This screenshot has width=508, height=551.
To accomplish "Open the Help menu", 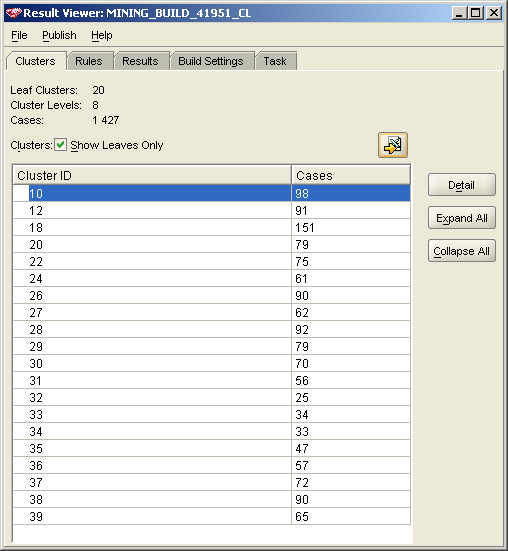I will 102,35.
